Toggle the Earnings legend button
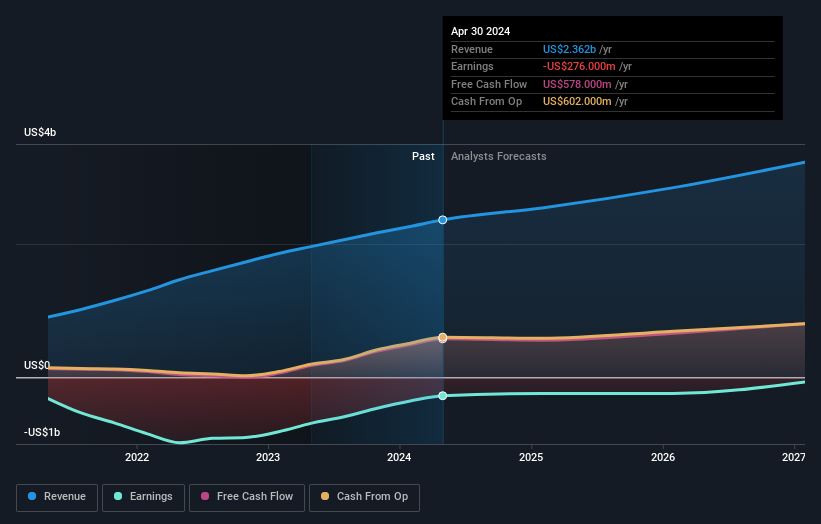 click(143, 497)
